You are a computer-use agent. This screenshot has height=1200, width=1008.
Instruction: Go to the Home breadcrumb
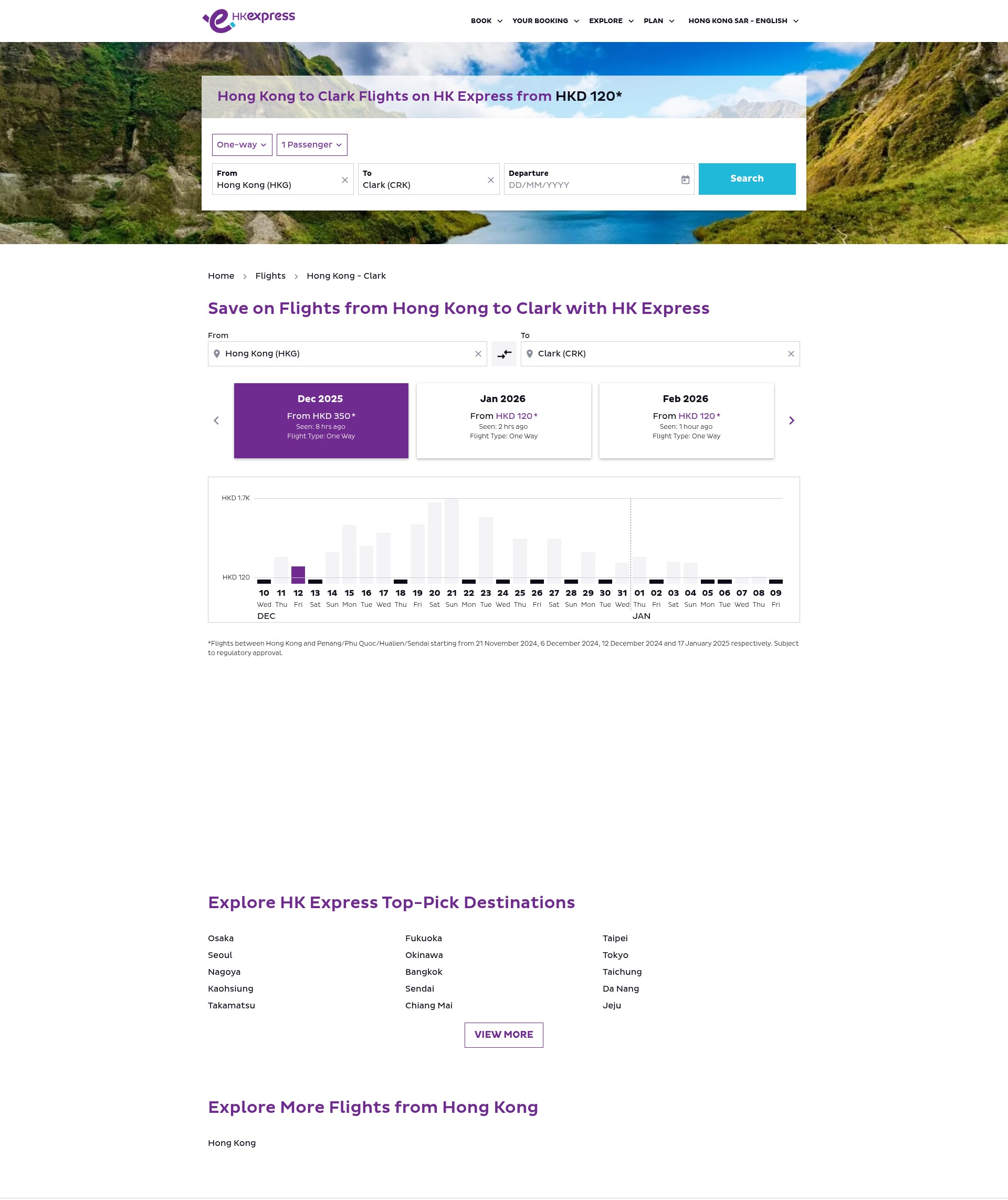221,276
